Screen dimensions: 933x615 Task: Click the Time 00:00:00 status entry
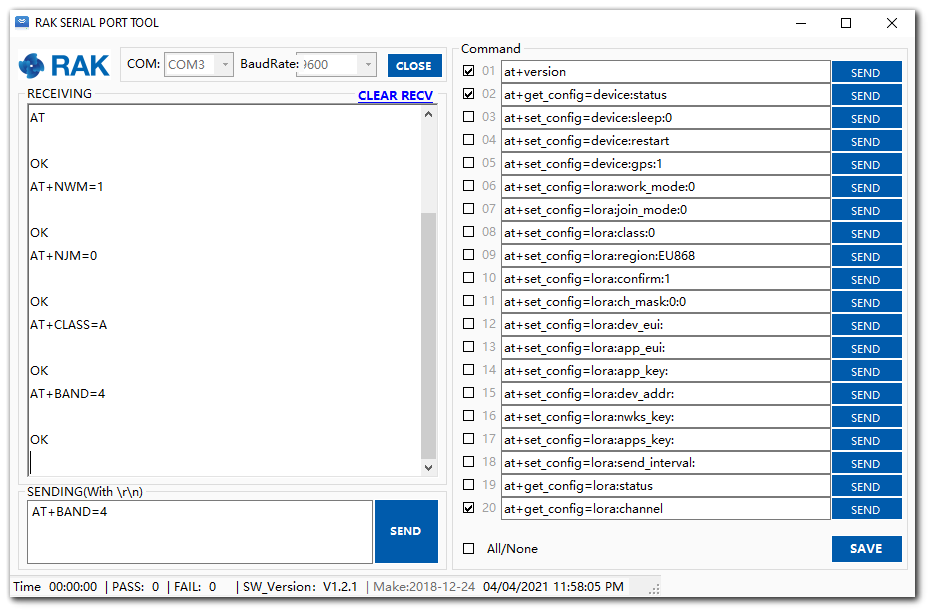click(x=55, y=586)
